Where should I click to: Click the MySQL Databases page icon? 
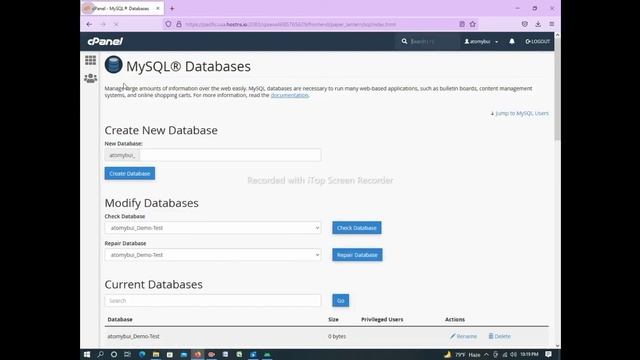tap(113, 64)
